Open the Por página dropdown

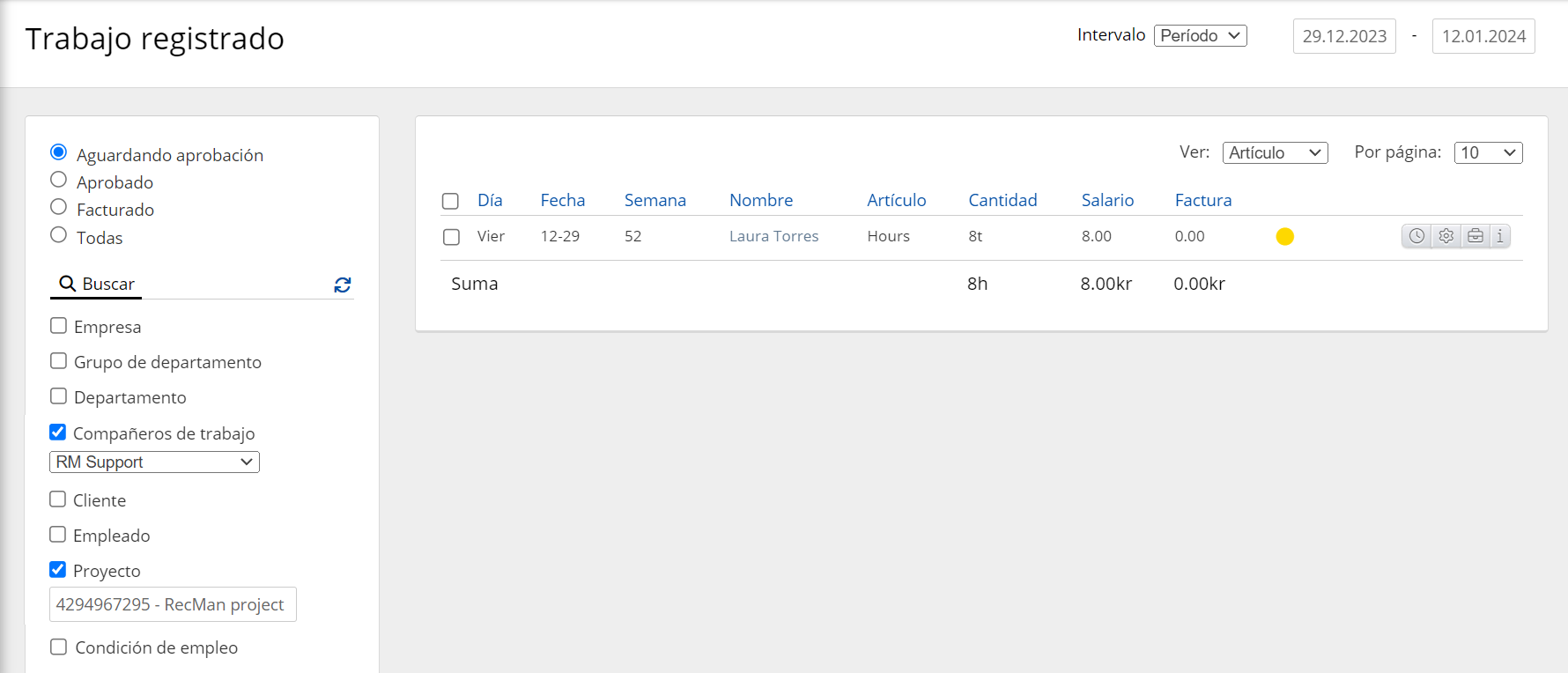(1488, 152)
